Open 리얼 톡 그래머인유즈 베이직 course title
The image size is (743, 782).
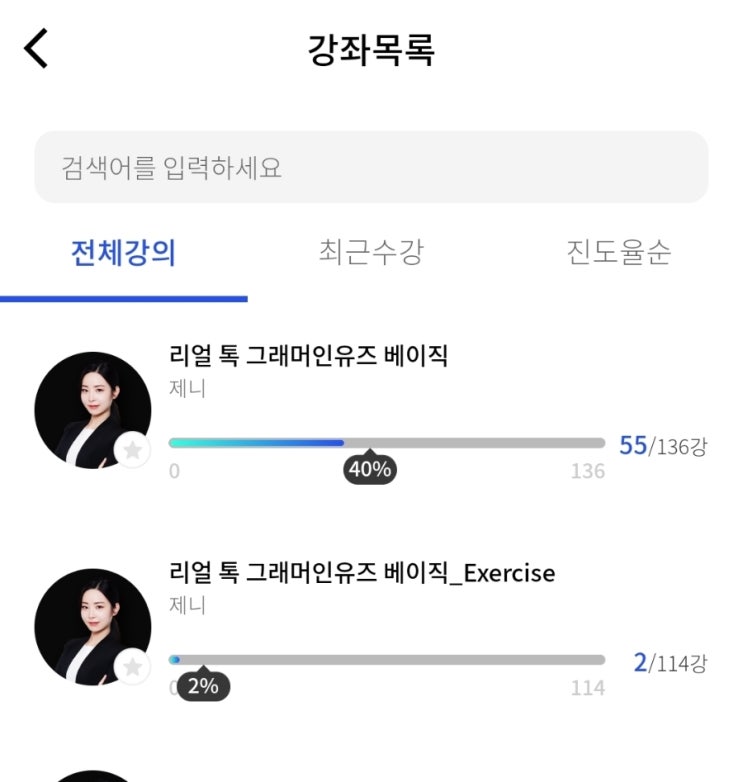(x=308, y=355)
